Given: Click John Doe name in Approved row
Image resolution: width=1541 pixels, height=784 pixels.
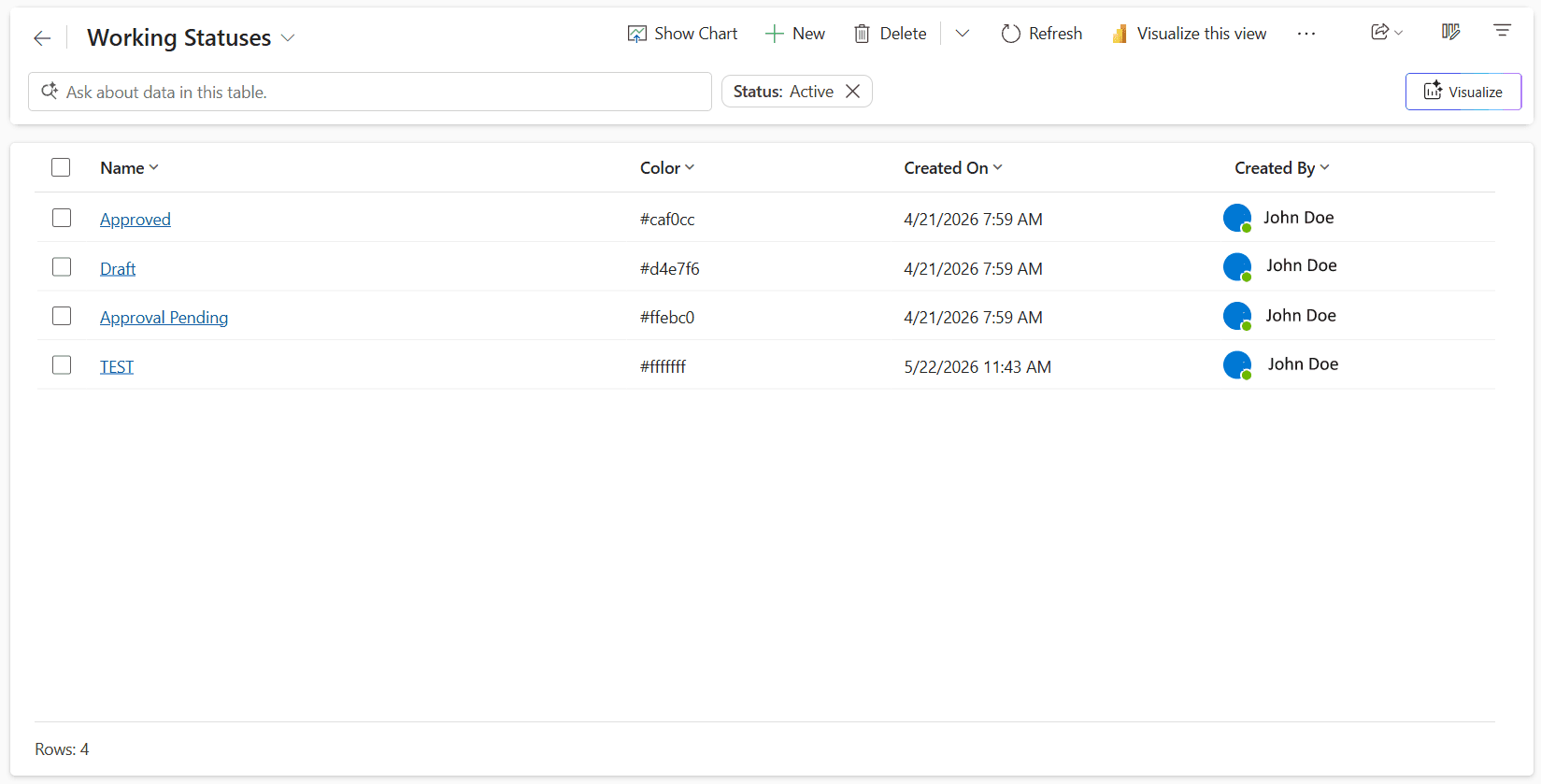Looking at the screenshot, I should (1299, 218).
